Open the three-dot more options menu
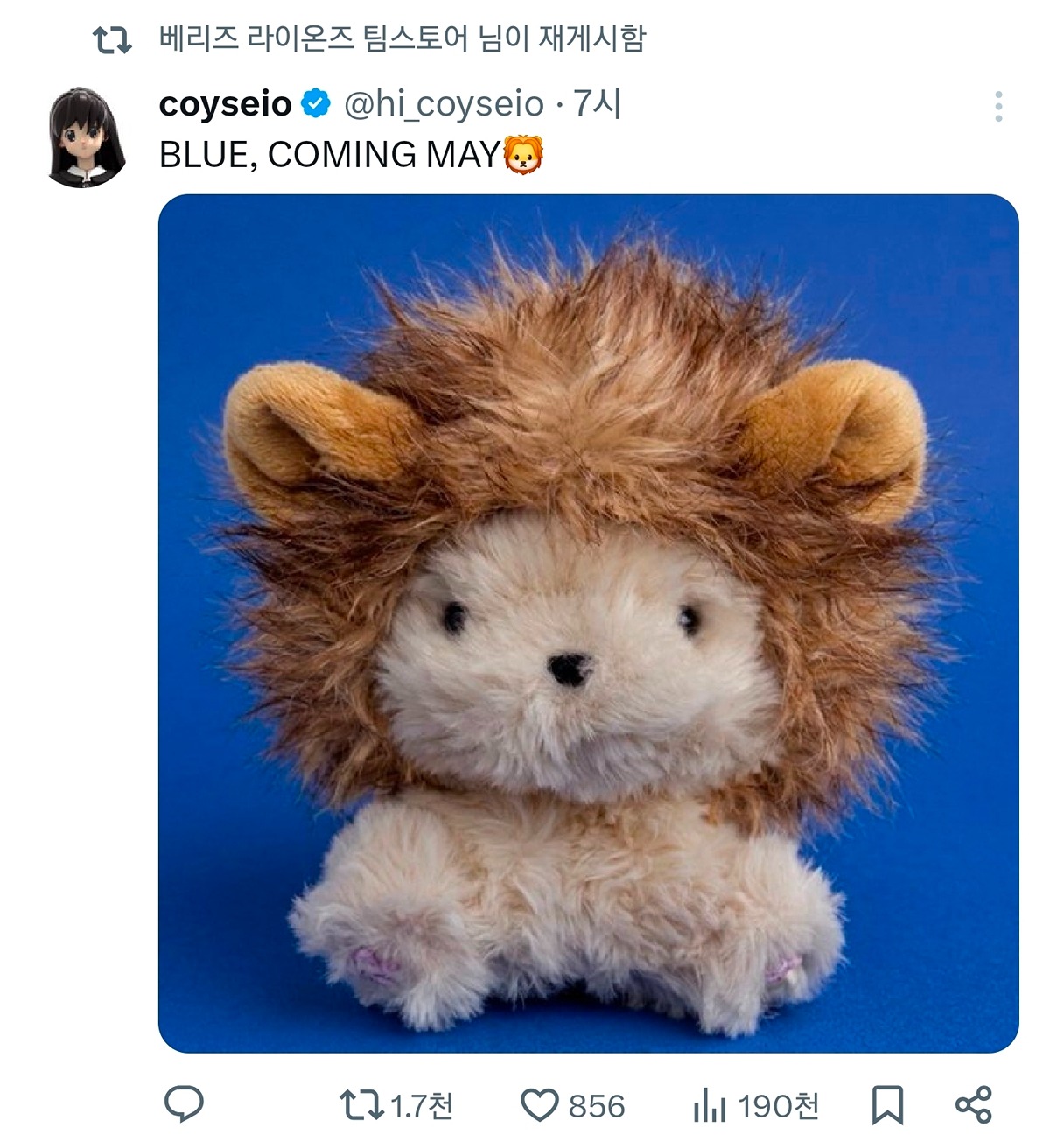Viewport: 1050px width, 1148px height. coord(998,107)
